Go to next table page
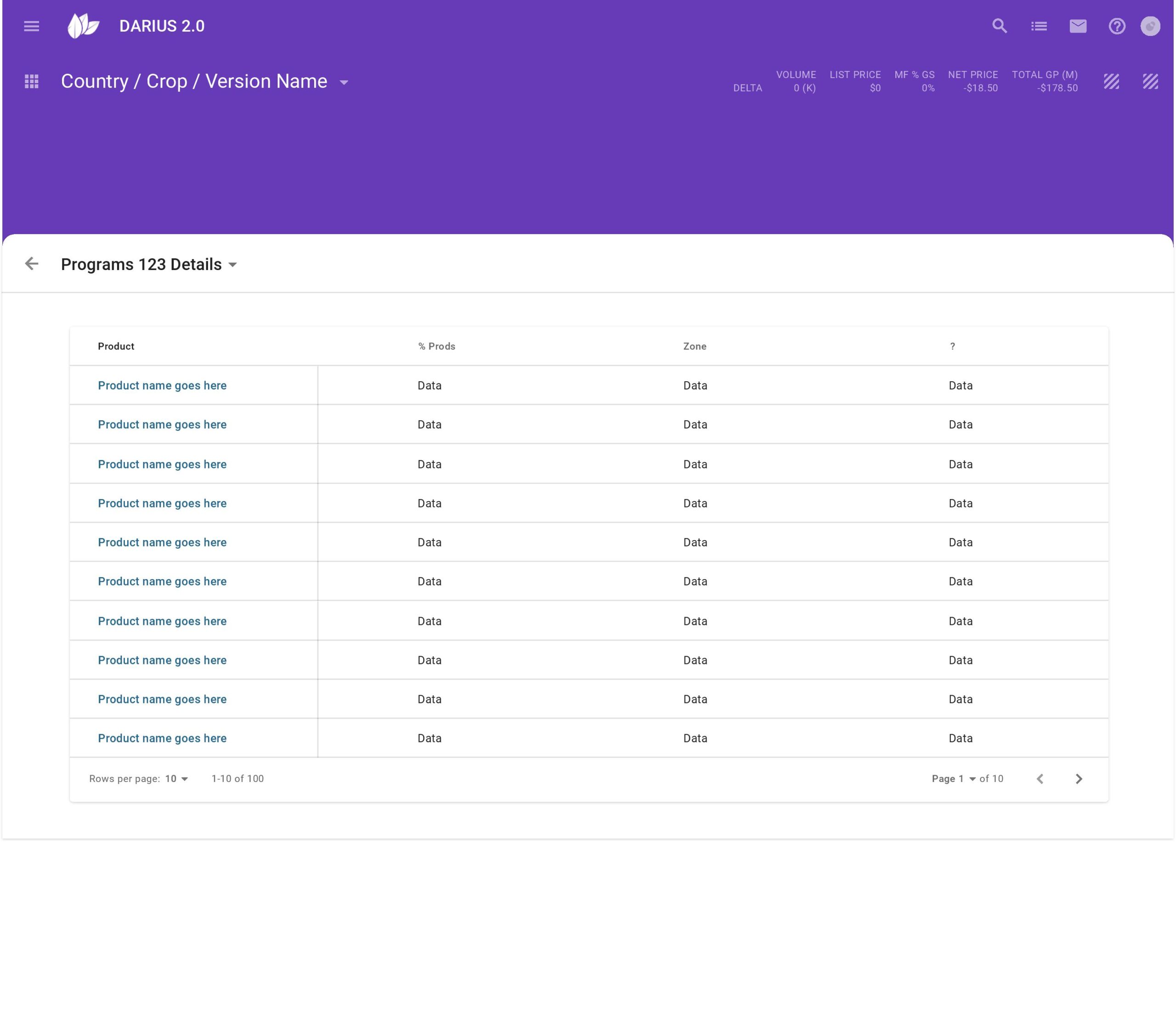This screenshot has width=1176, height=1013. coord(1078,779)
